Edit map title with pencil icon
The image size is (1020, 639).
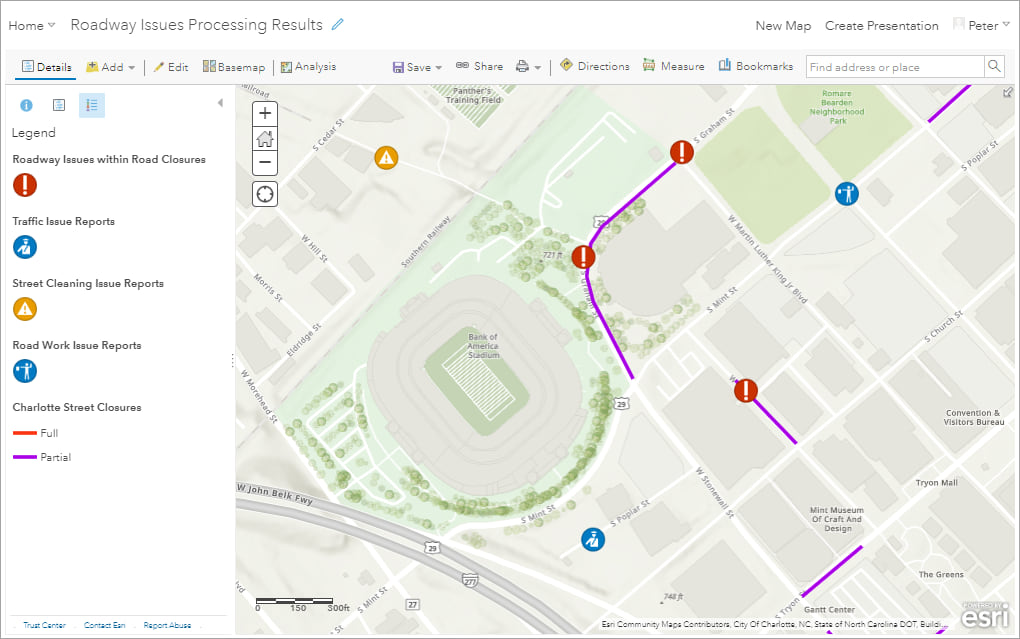(338, 25)
